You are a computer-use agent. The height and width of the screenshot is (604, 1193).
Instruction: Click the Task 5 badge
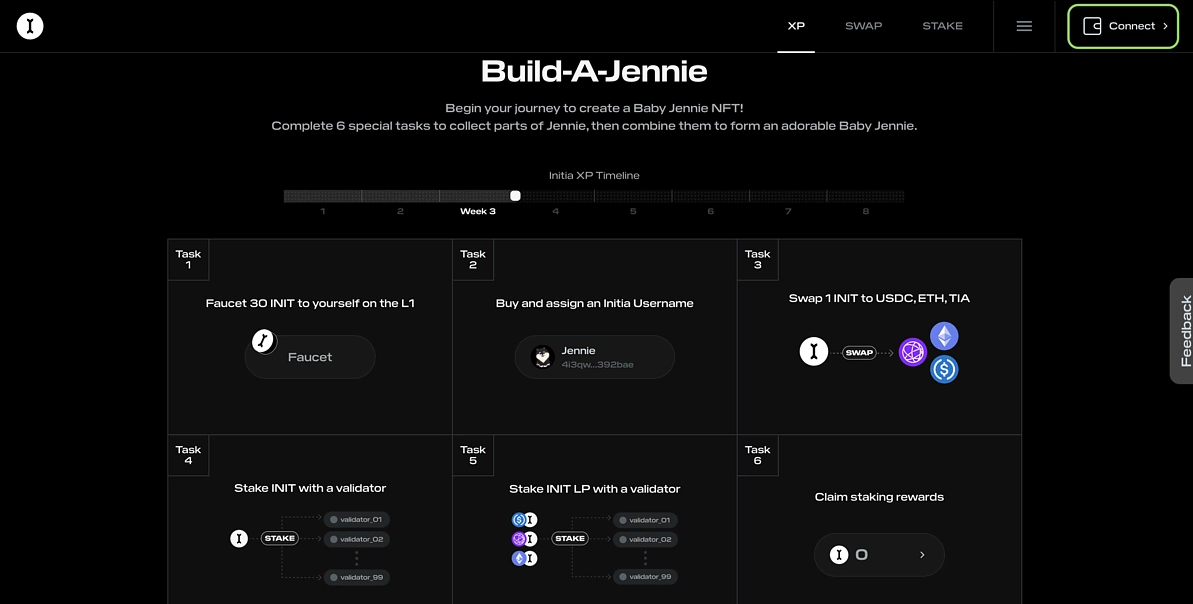coord(472,455)
